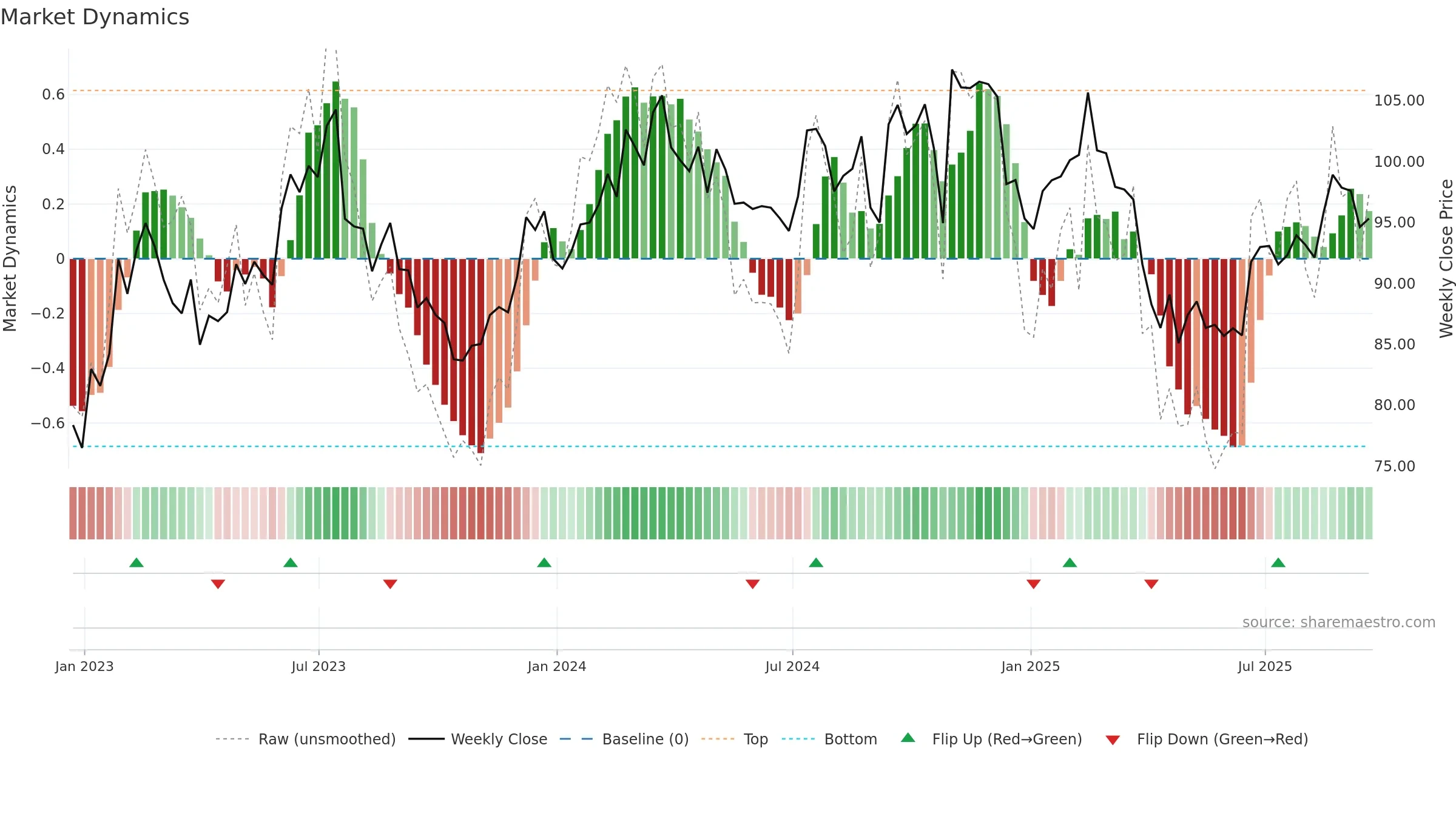Select first flip-up marker after Jan 2023
This screenshot has width=1456, height=819.
[x=136, y=562]
